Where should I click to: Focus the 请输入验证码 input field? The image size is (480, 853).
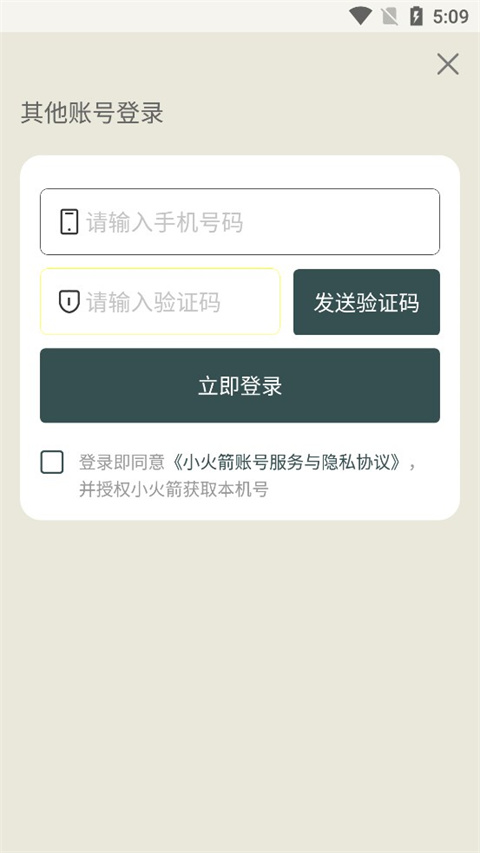point(160,301)
